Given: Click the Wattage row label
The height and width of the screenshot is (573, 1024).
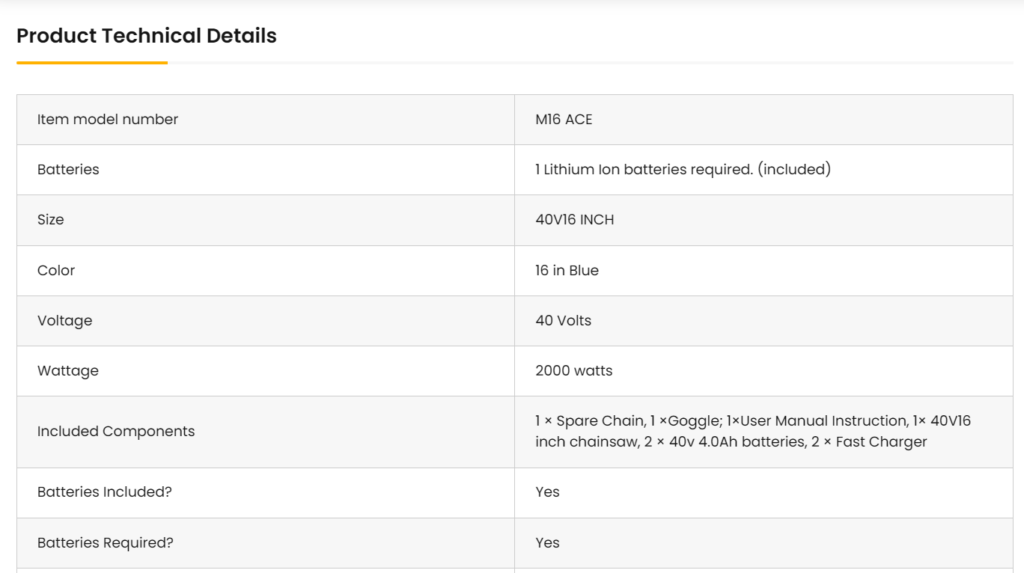Looking at the screenshot, I should pyautogui.click(x=68, y=370).
